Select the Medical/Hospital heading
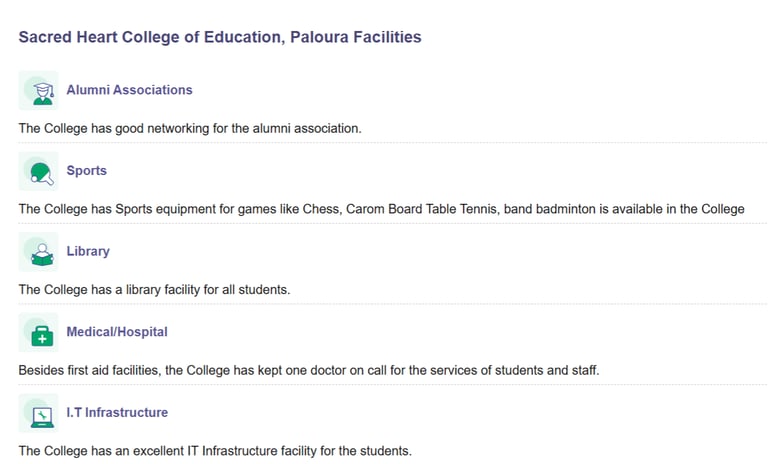Image resolution: width=768 pixels, height=464 pixels. click(117, 332)
